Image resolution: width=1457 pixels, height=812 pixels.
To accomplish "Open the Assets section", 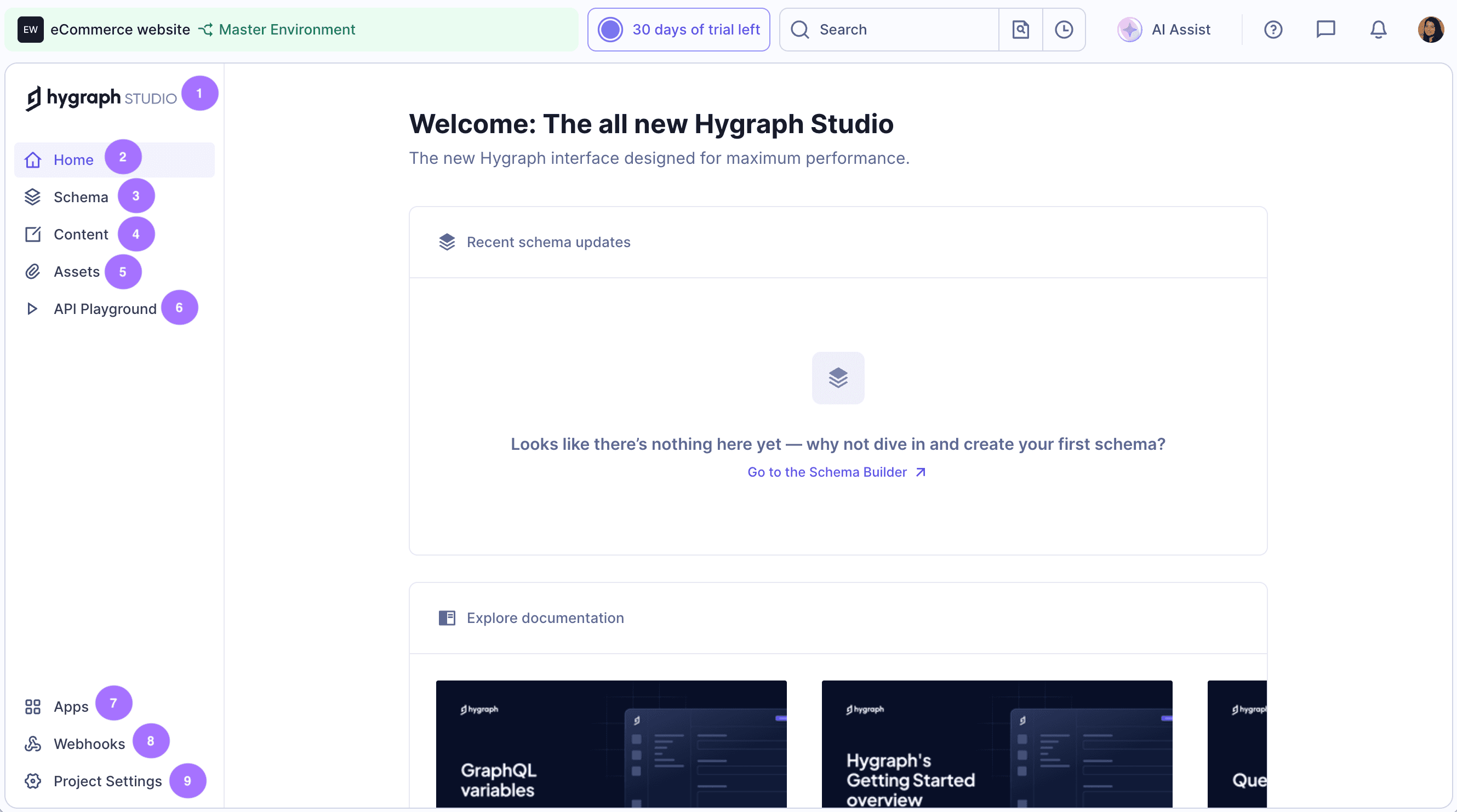I will pos(76,271).
